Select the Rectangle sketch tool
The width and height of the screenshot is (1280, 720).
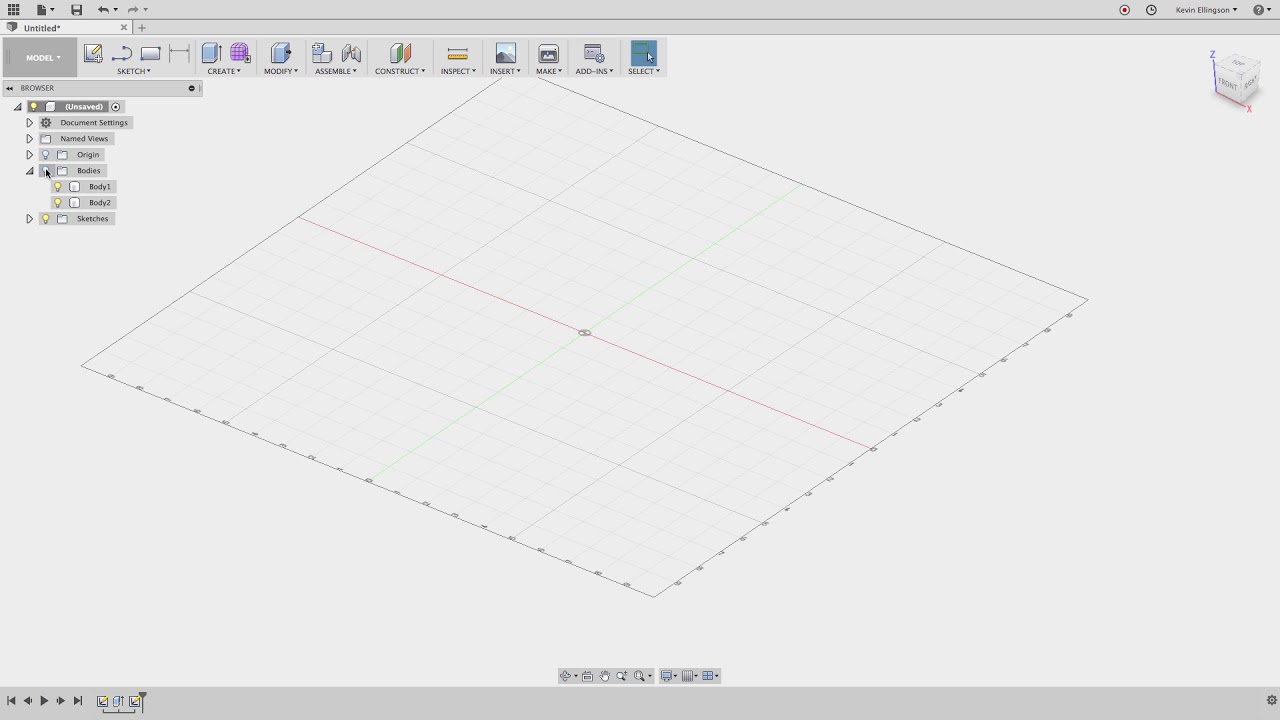[151, 54]
